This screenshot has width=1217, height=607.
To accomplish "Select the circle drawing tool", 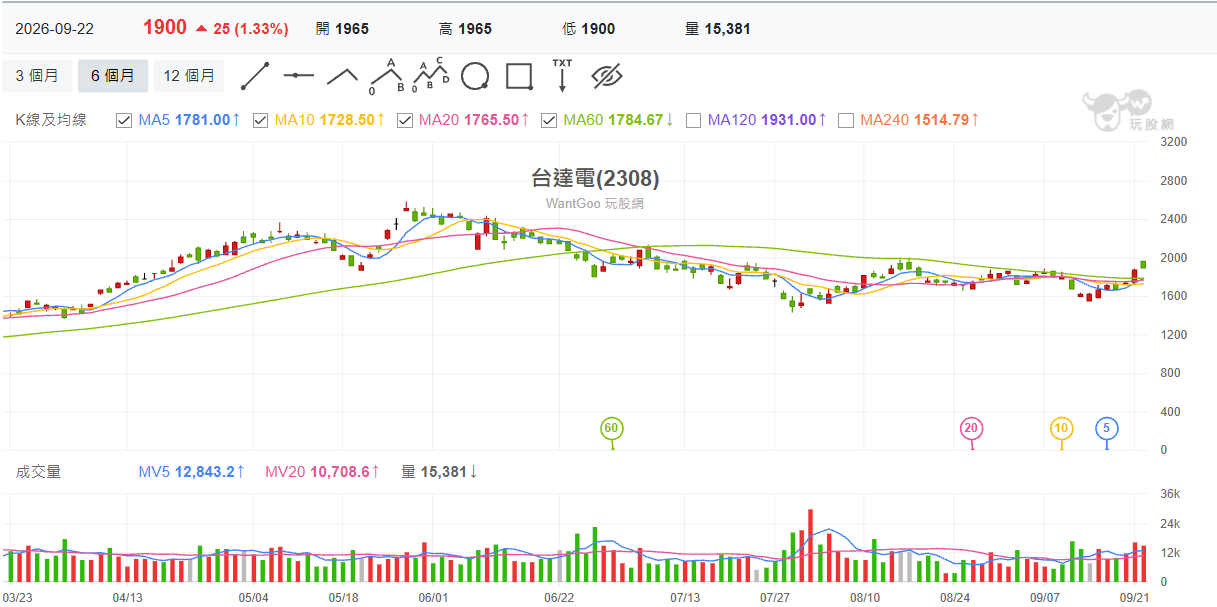I will point(475,76).
